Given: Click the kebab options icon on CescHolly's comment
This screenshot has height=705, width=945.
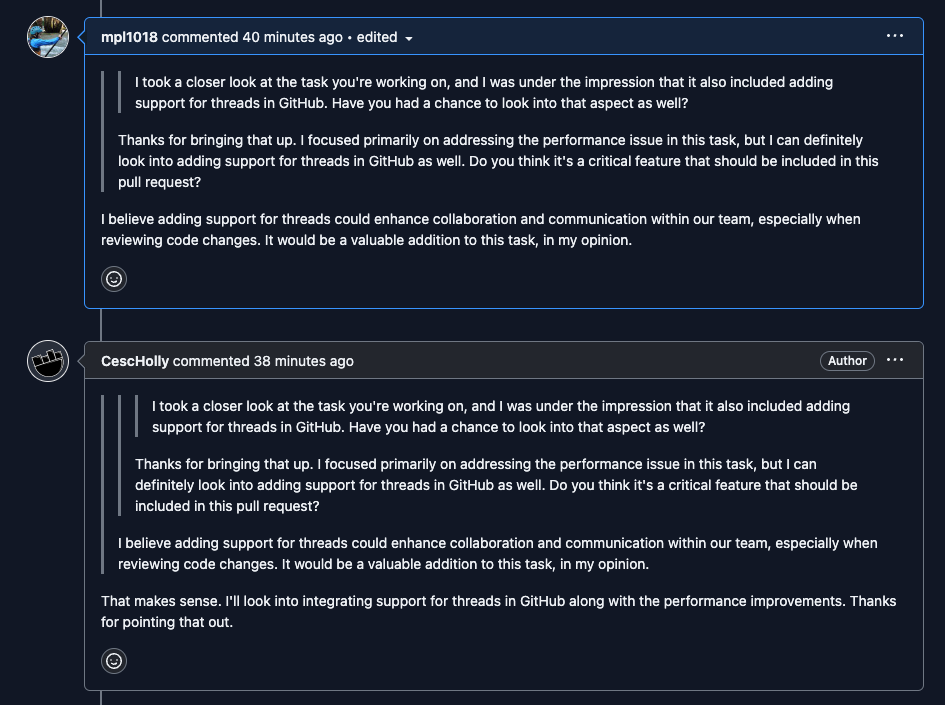Looking at the screenshot, I should 895,360.
